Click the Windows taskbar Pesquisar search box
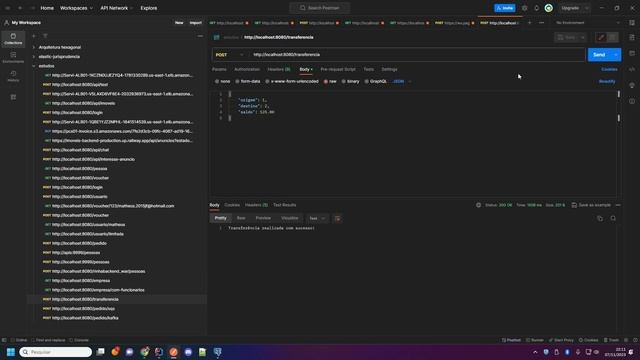The width and height of the screenshot is (640, 360). pos(56,352)
